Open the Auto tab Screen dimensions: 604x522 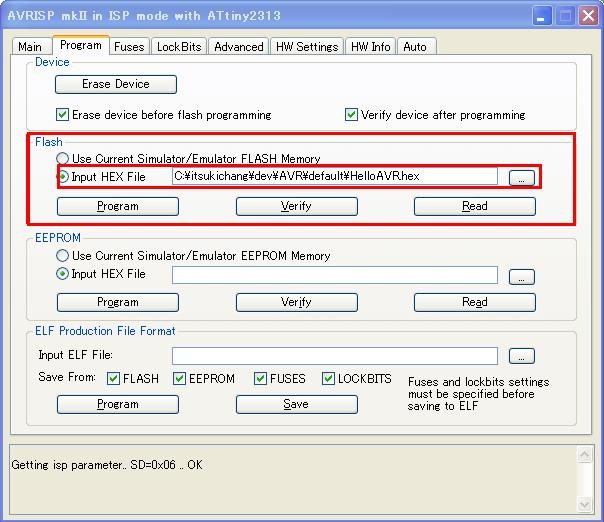pos(416,47)
